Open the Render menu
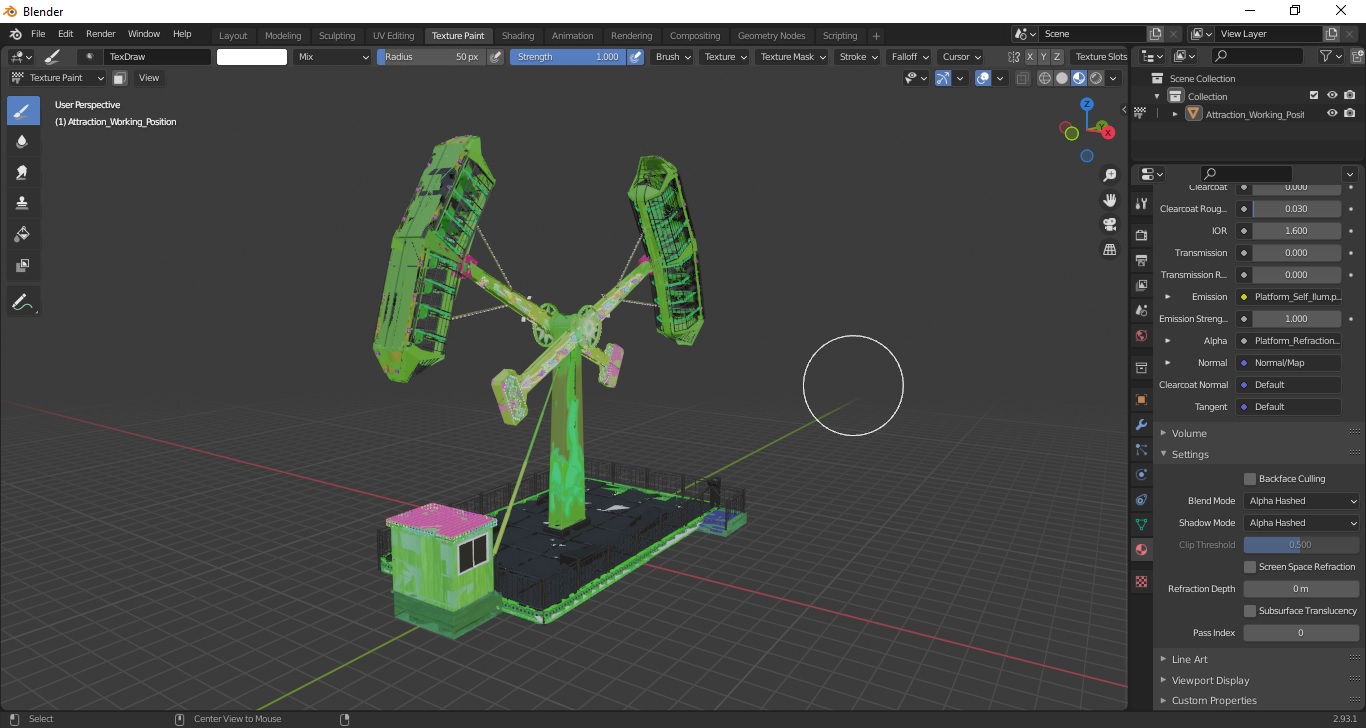Image resolution: width=1366 pixels, height=728 pixels. [100, 34]
